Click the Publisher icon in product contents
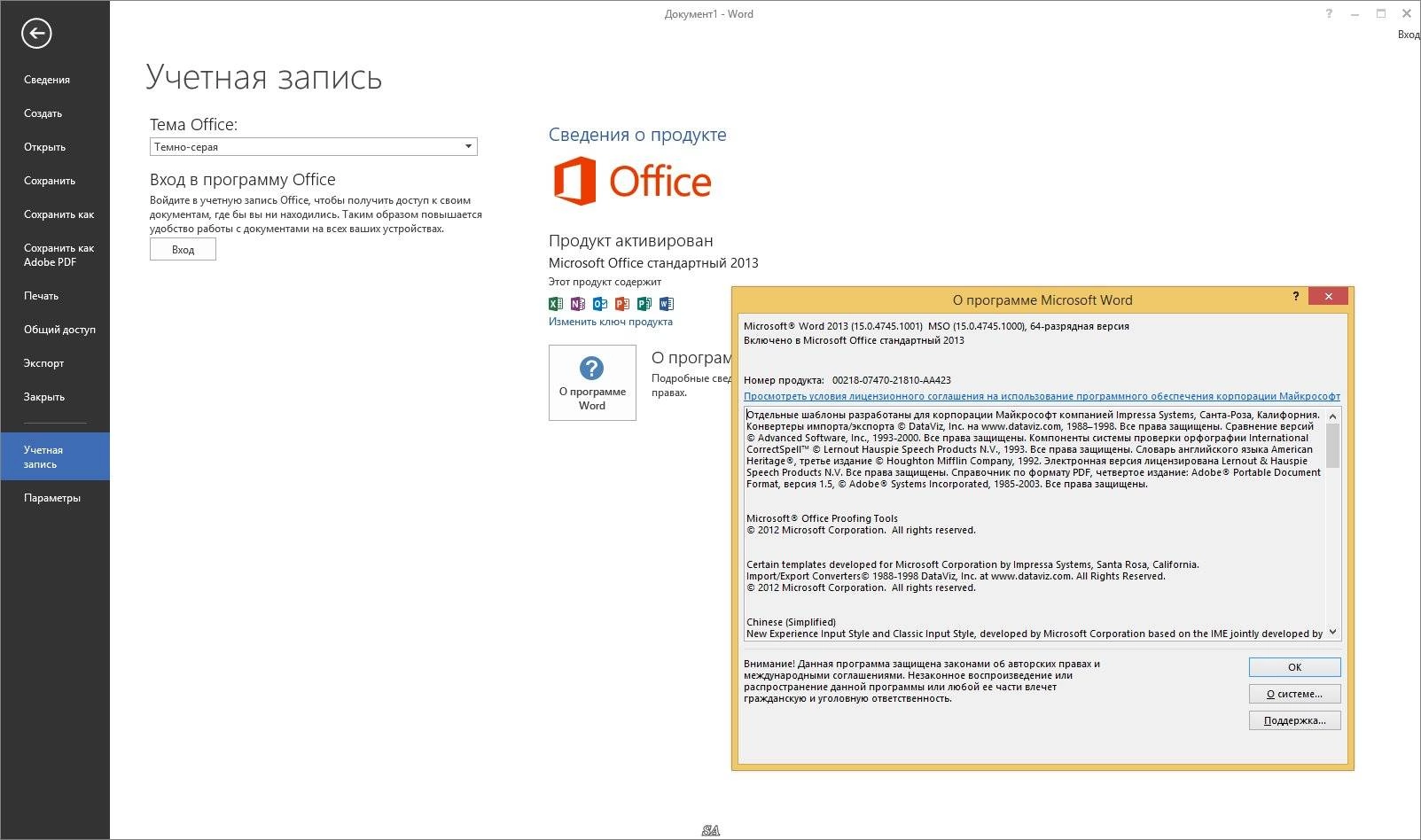 tap(644, 303)
